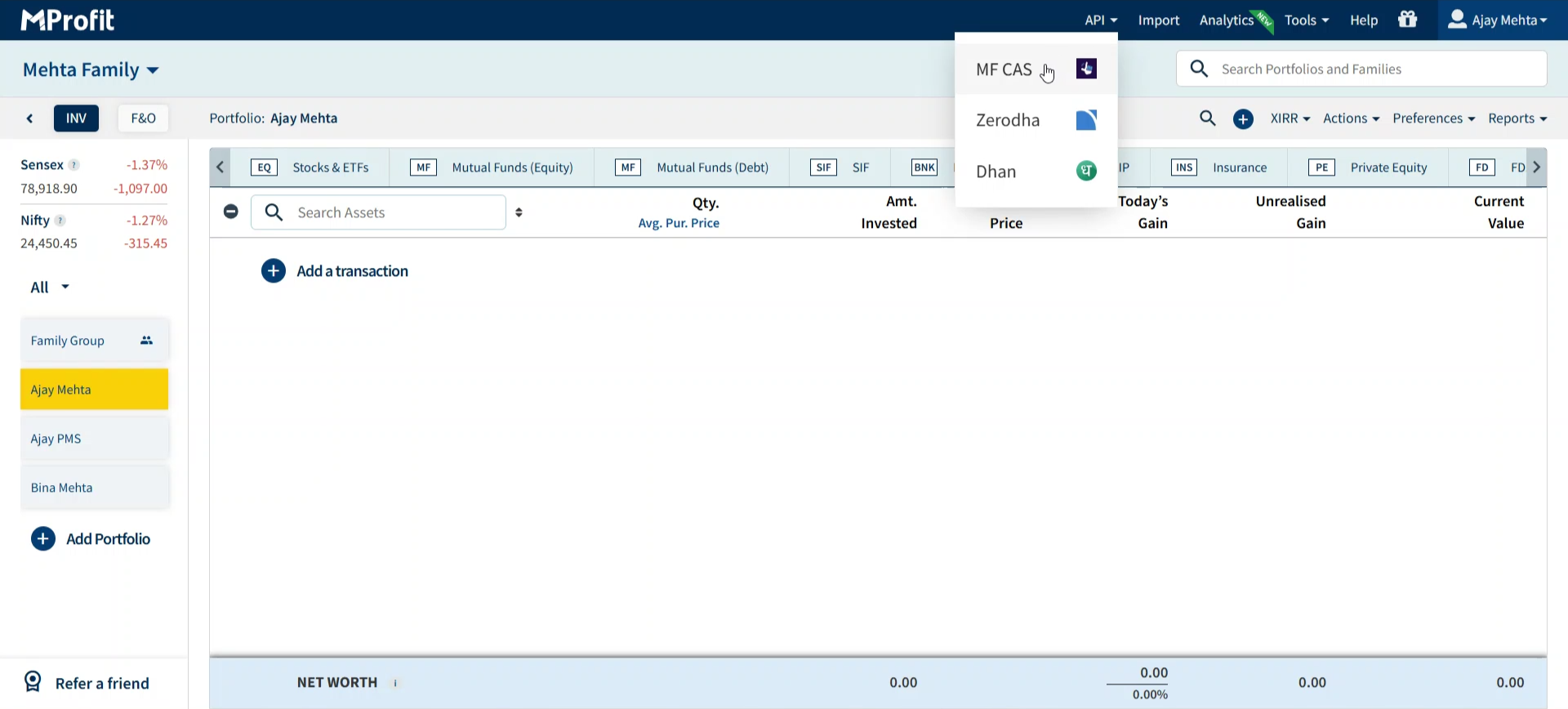
Task: Select Dhan from API menu
Action: point(1036,172)
